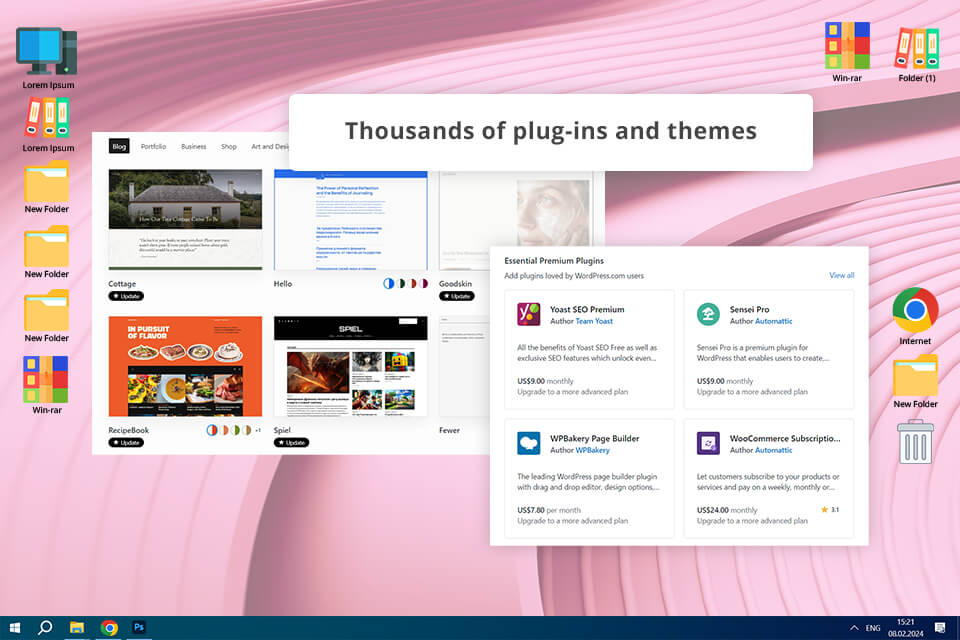Open the Folder (1) binders icon
Screen dimensions: 960x640
click(x=917, y=47)
